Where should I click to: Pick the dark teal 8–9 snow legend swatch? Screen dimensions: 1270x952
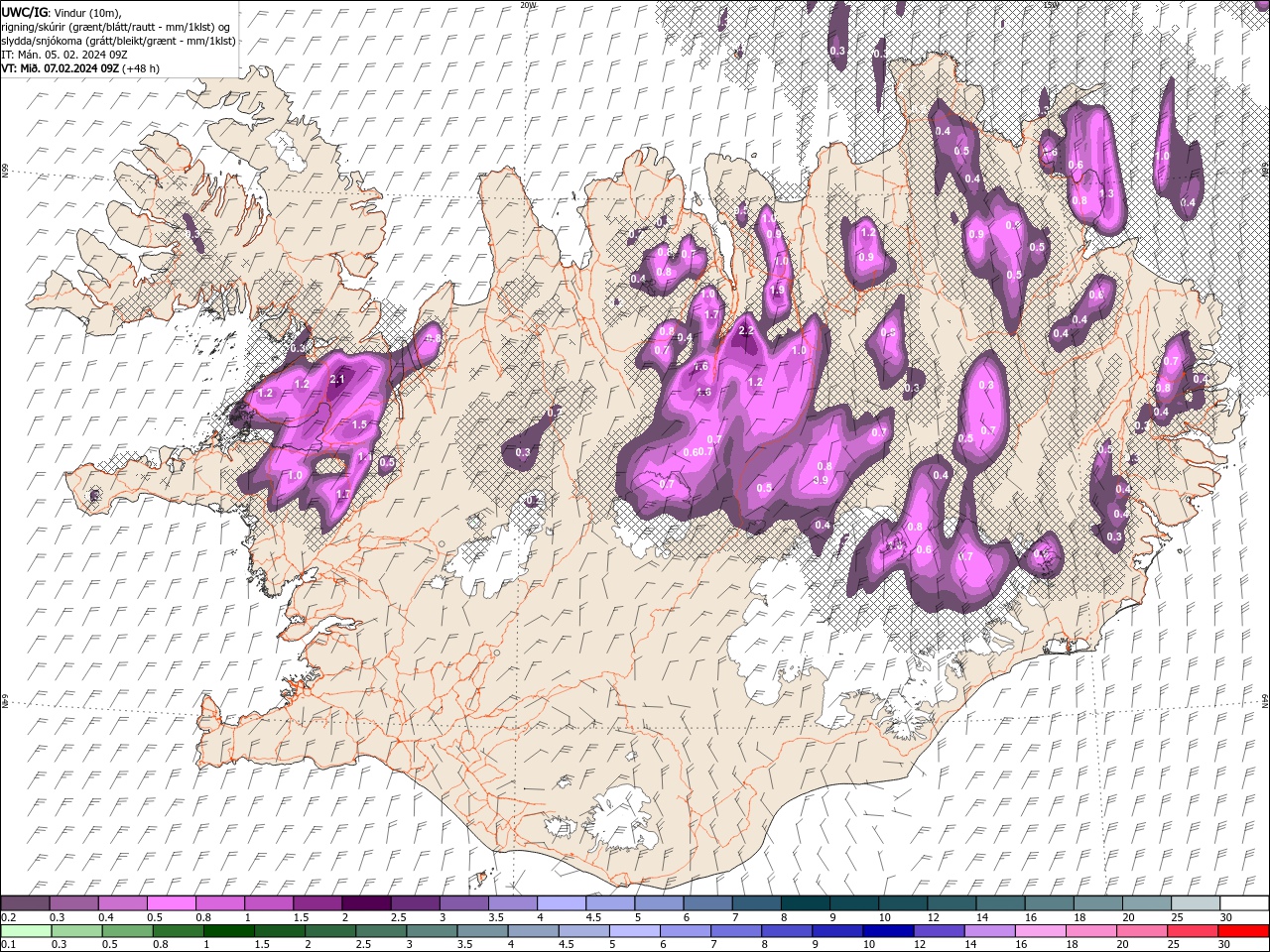pos(806,903)
